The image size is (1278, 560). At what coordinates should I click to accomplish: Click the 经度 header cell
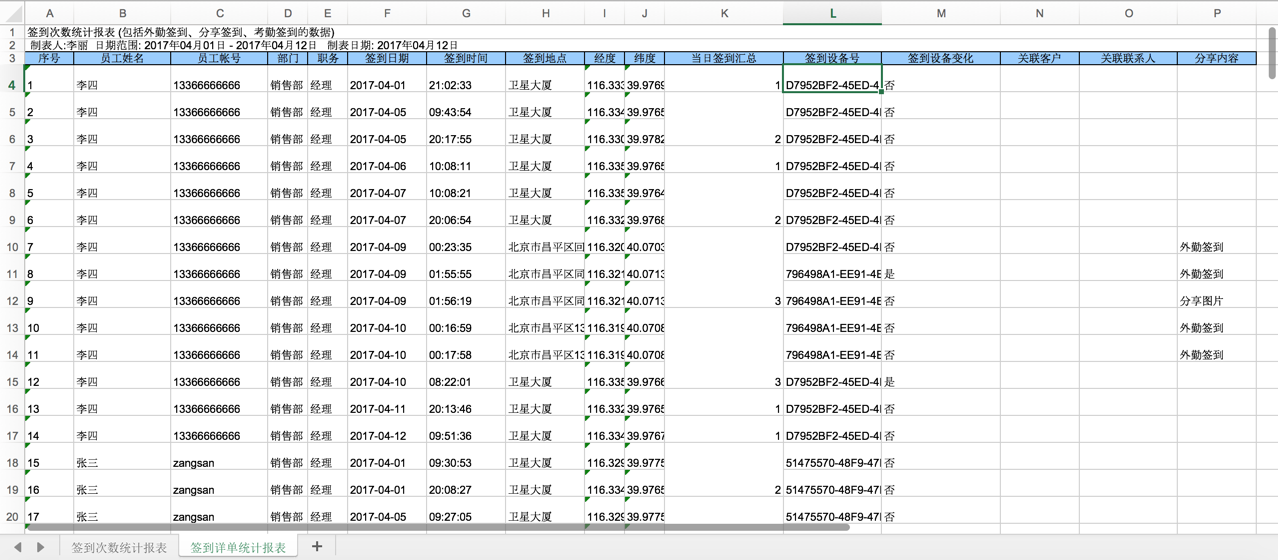tap(604, 58)
